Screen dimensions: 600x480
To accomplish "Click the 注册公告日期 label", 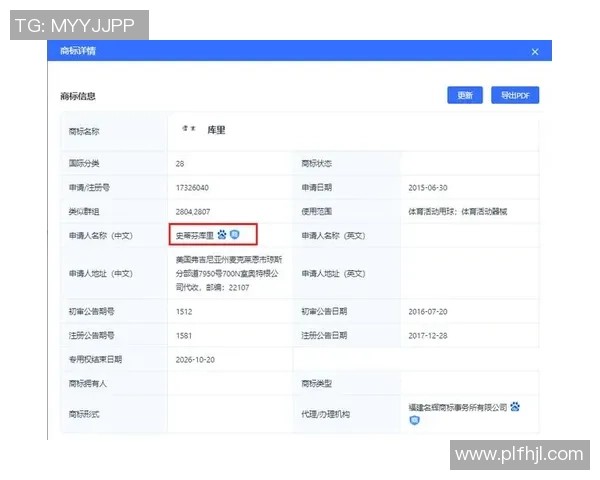I will click(324, 335).
